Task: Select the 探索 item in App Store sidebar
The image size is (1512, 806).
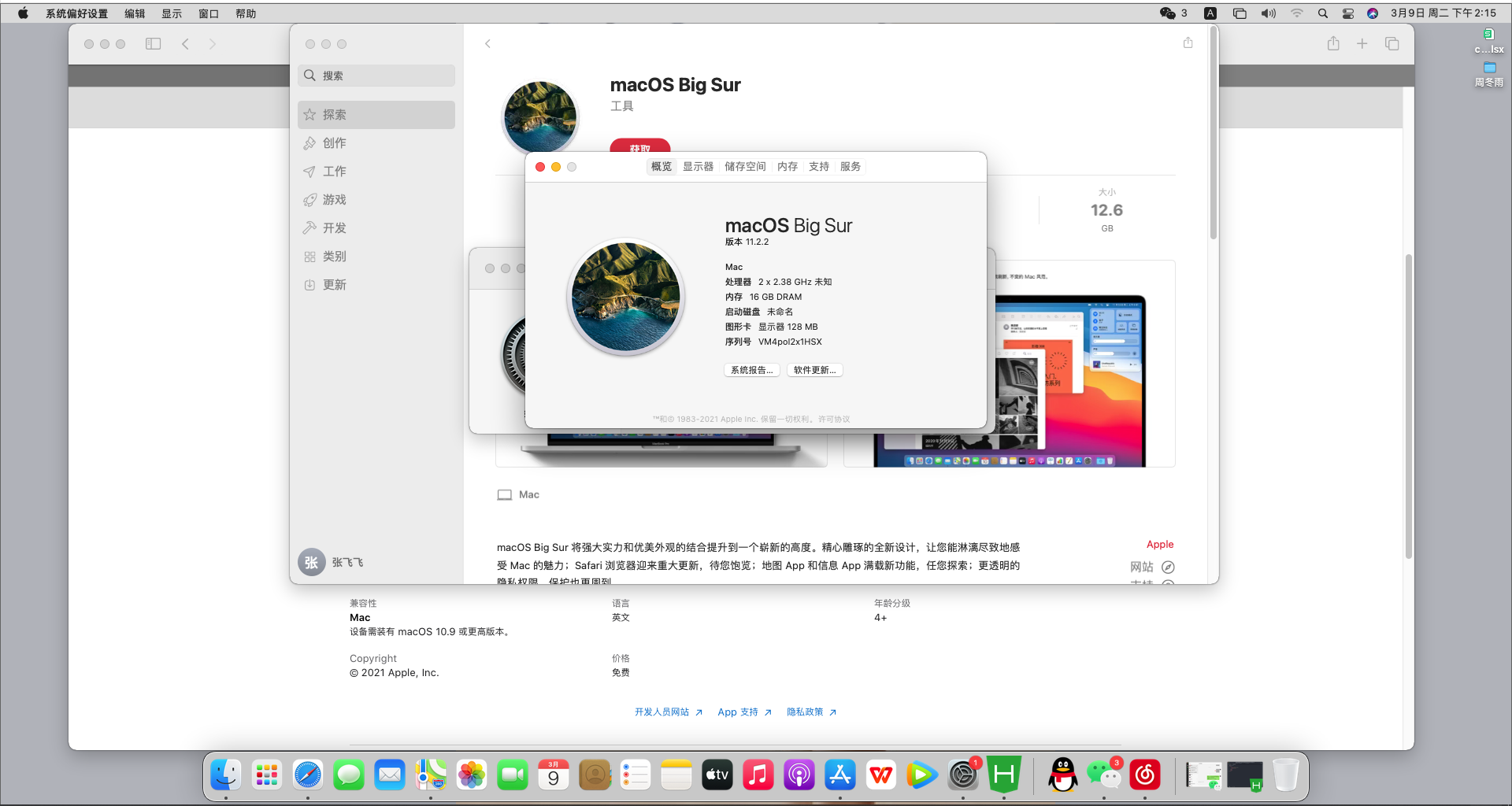Action: pyautogui.click(x=376, y=114)
